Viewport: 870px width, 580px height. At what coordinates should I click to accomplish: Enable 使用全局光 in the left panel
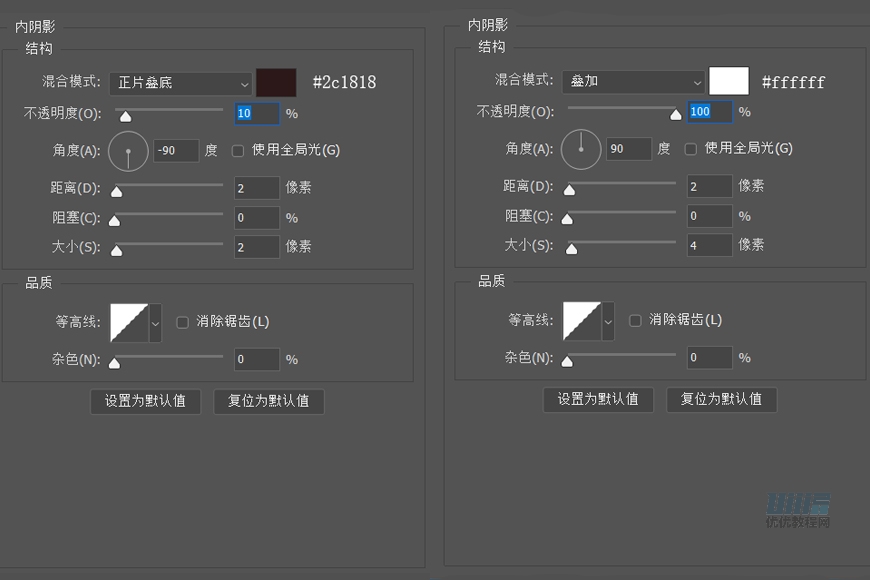237,149
